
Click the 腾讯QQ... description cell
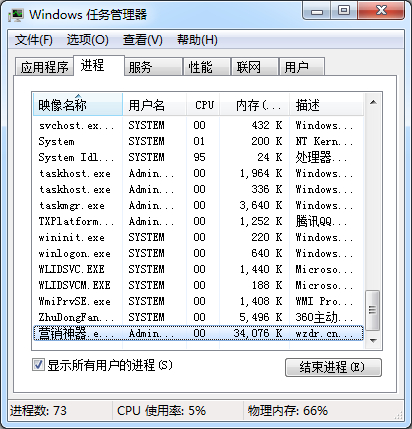click(321, 221)
